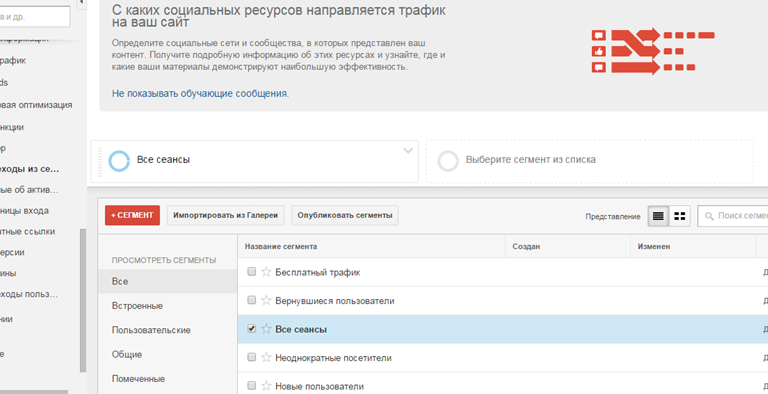Sort by Изменен column header
This screenshot has width=768, height=394.
(x=693, y=246)
